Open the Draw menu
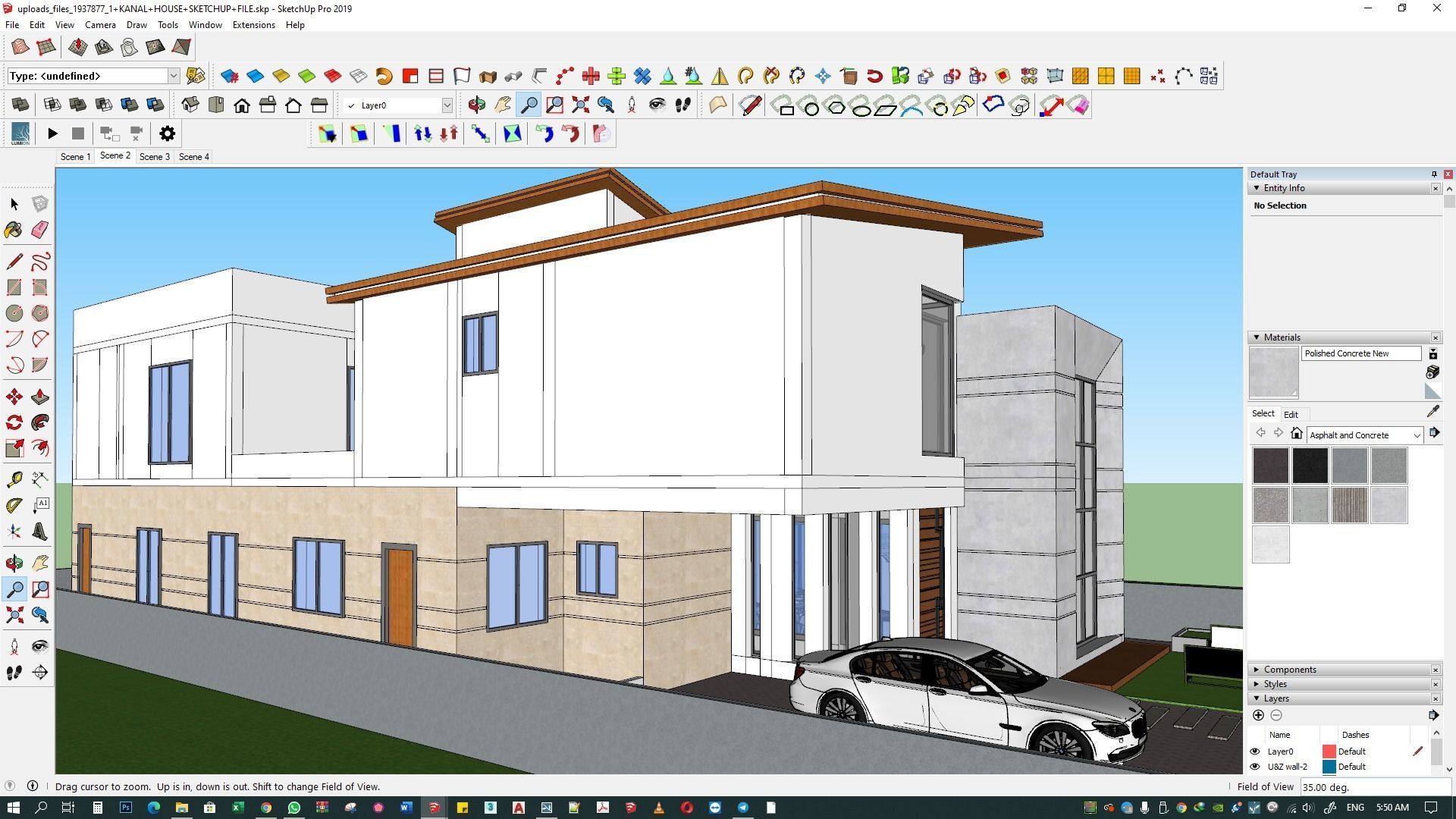1456x819 pixels. click(136, 25)
